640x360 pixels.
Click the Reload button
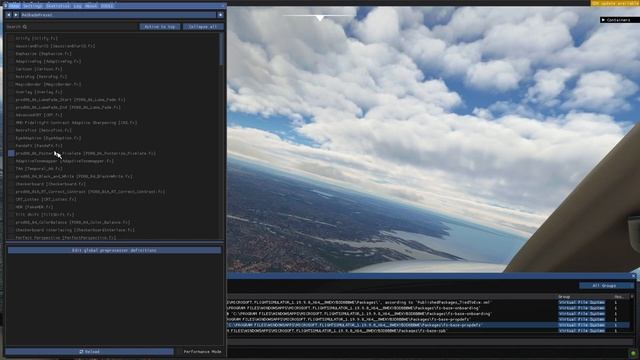[89, 351]
